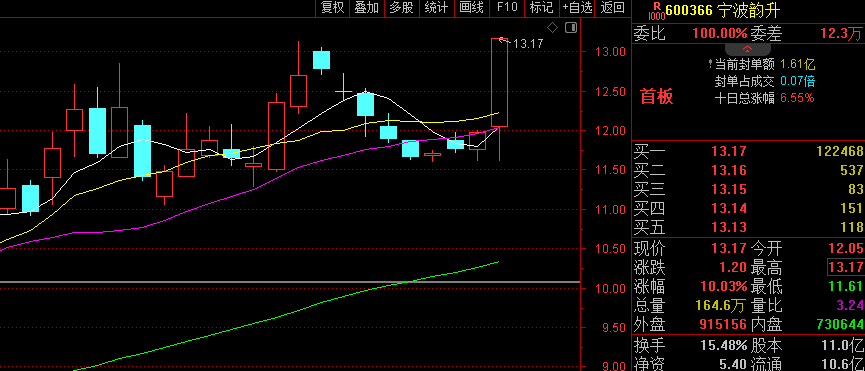Click the 股本 value 11.0亿

pos(841,346)
